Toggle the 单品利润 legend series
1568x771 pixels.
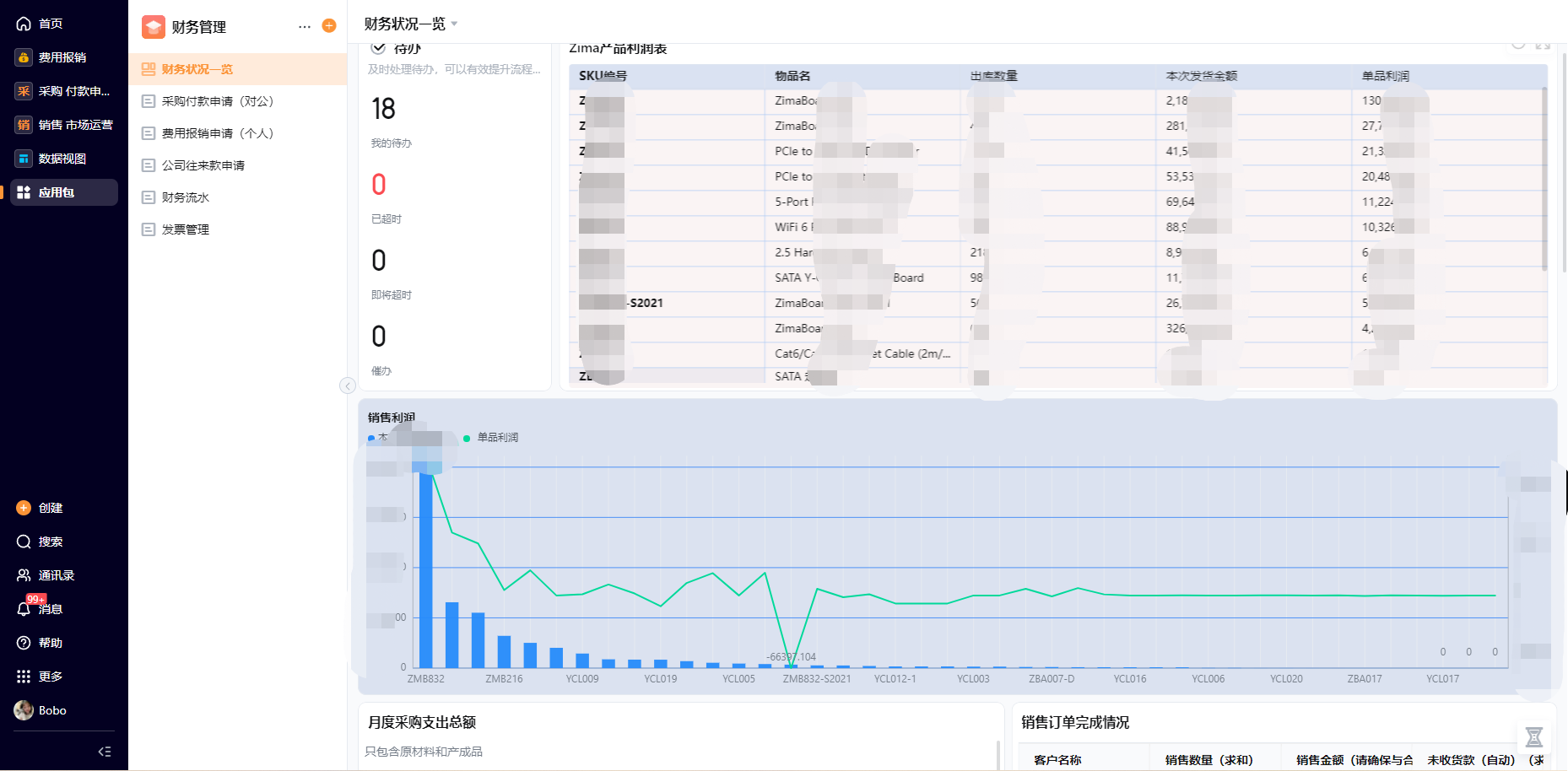[x=491, y=438]
